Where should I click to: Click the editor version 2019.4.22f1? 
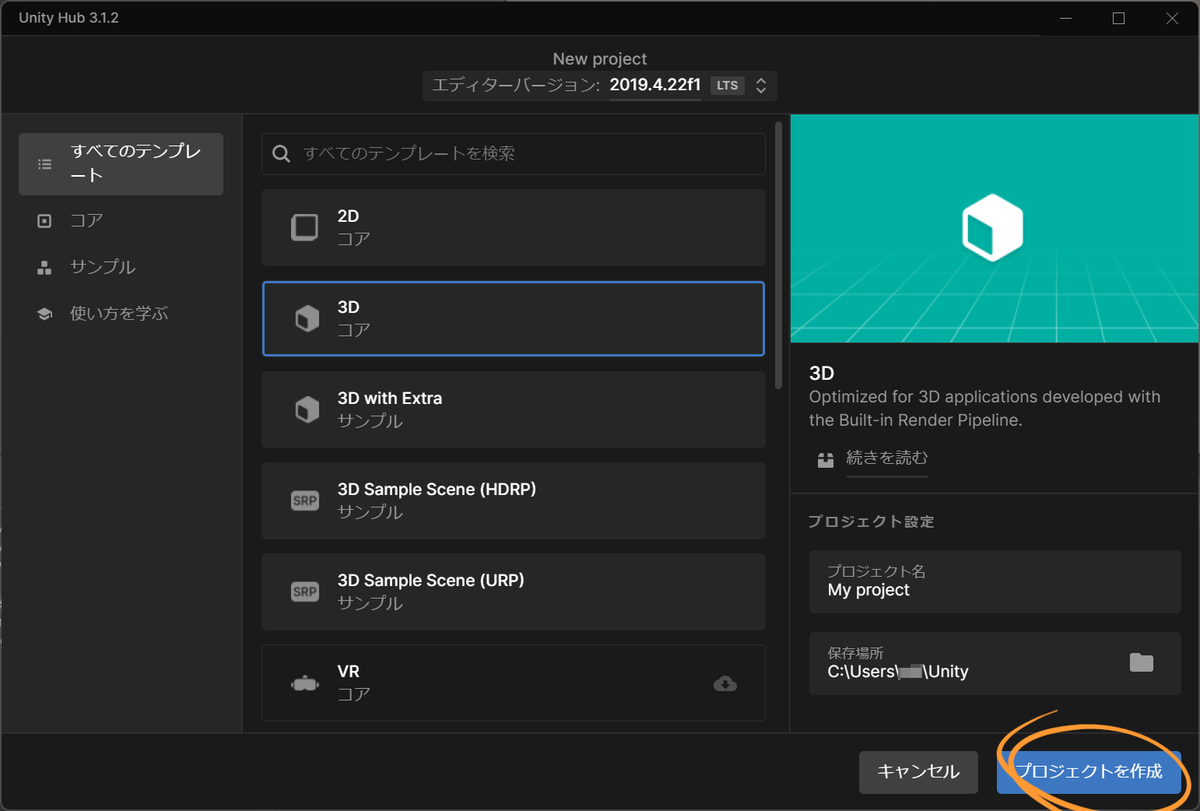[x=655, y=85]
